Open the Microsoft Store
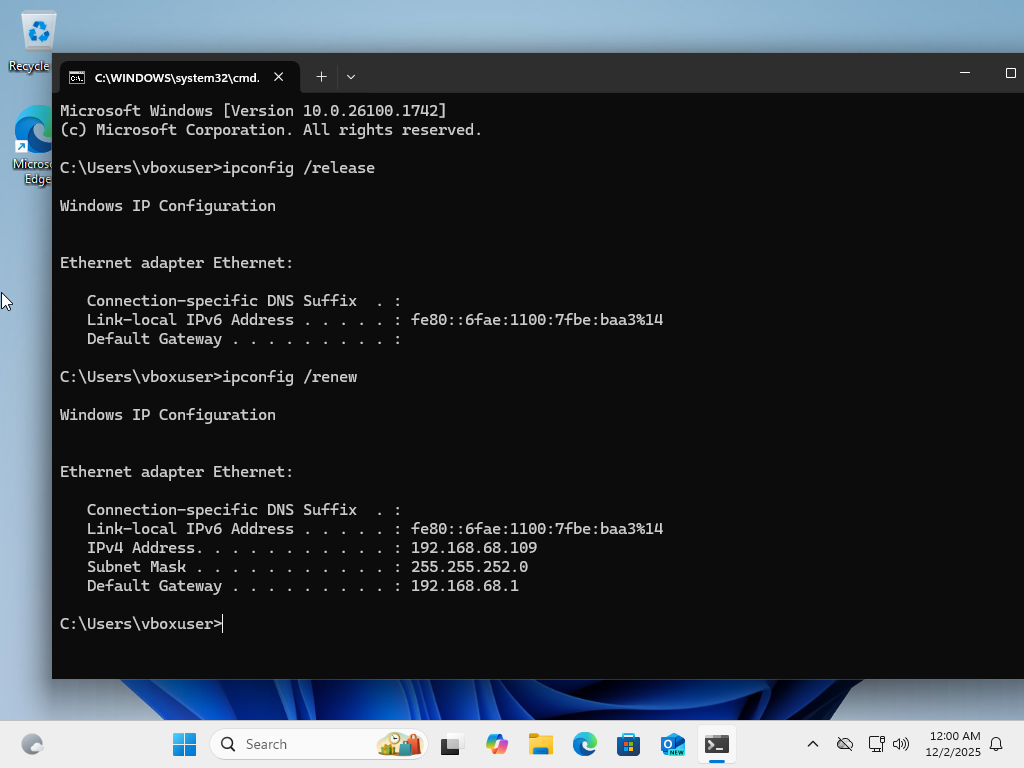Screen dimensions: 1024x768 [628, 744]
